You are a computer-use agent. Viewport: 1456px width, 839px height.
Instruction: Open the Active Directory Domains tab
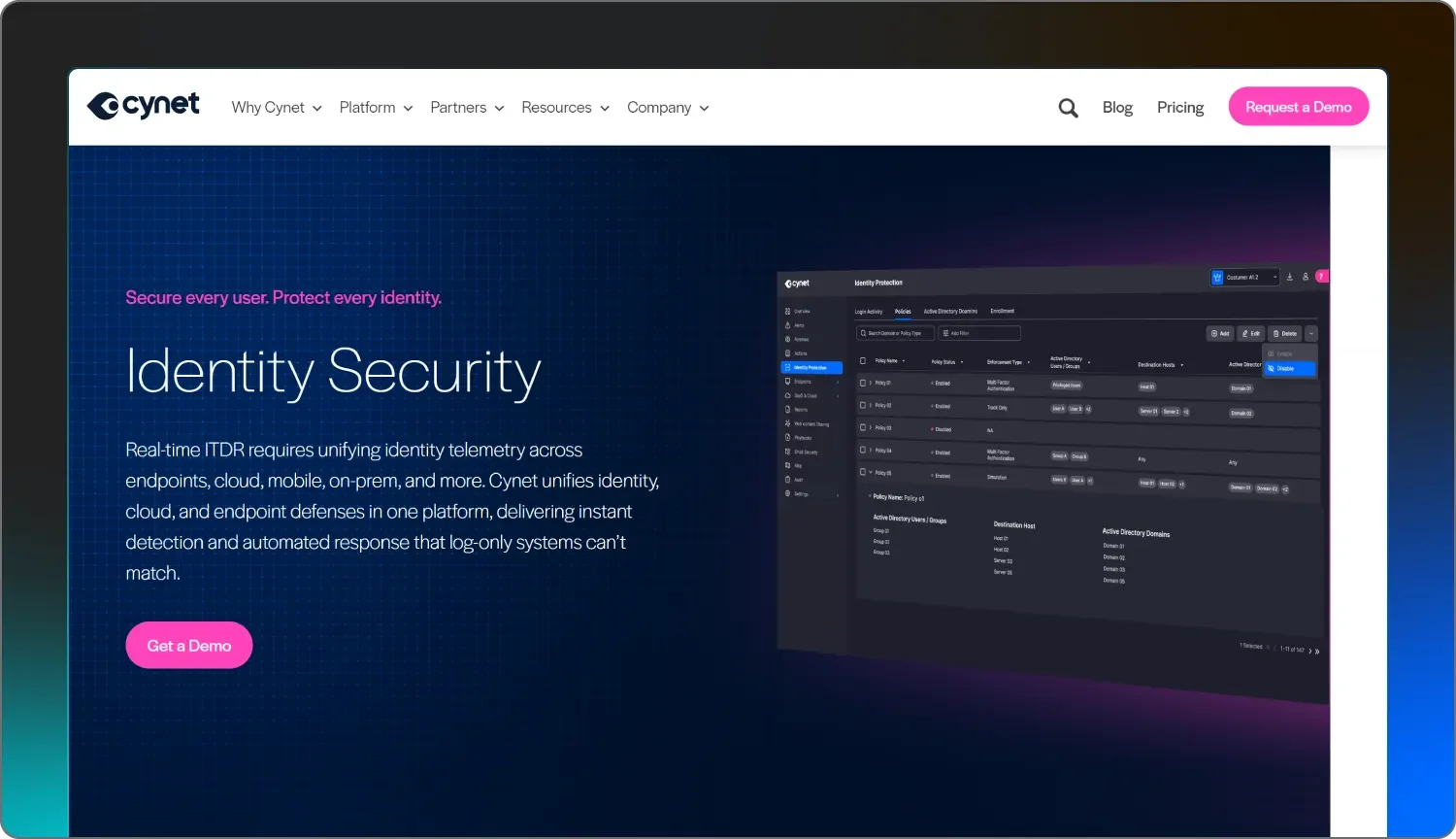tap(950, 312)
